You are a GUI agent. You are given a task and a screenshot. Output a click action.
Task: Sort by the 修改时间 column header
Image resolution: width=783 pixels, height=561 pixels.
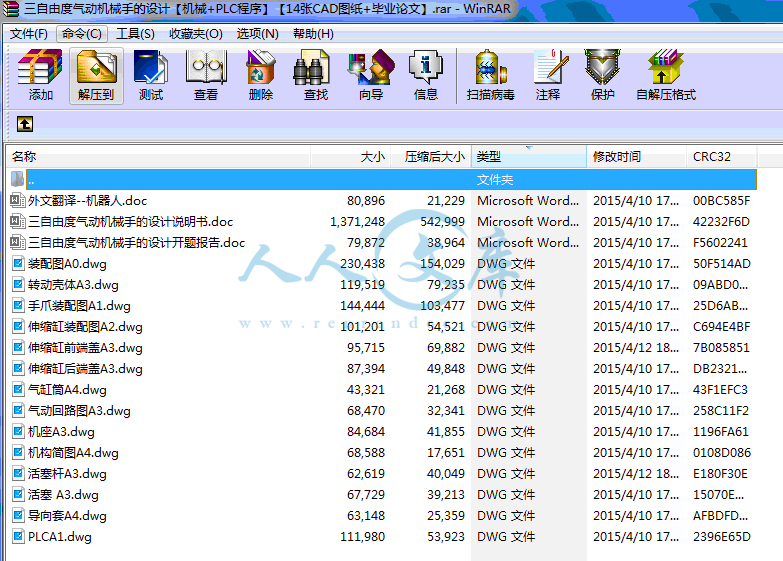coord(636,157)
